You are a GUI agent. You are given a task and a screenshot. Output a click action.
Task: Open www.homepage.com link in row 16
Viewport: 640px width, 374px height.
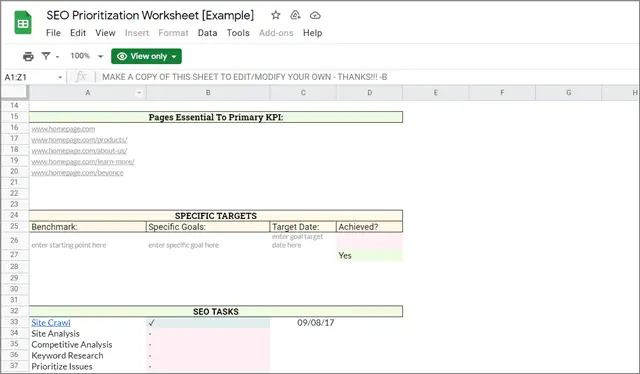63,129
